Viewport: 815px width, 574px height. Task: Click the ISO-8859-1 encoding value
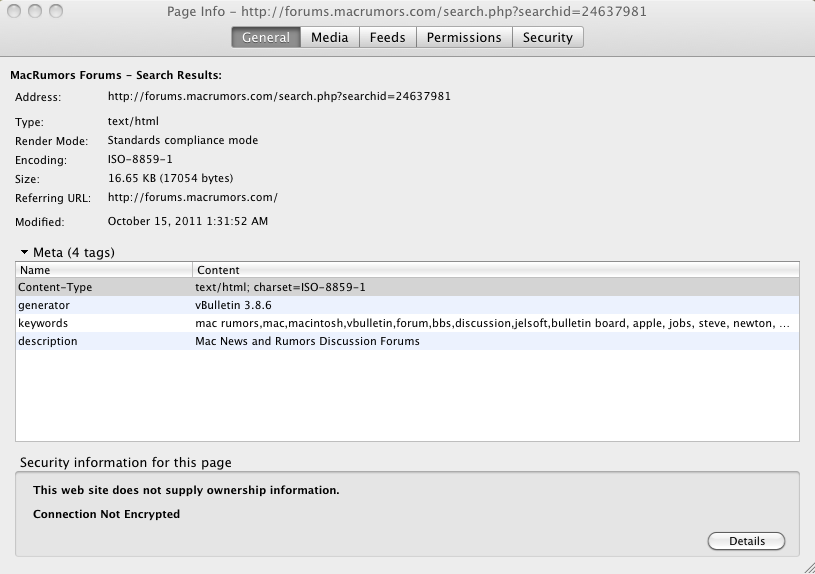(140, 159)
